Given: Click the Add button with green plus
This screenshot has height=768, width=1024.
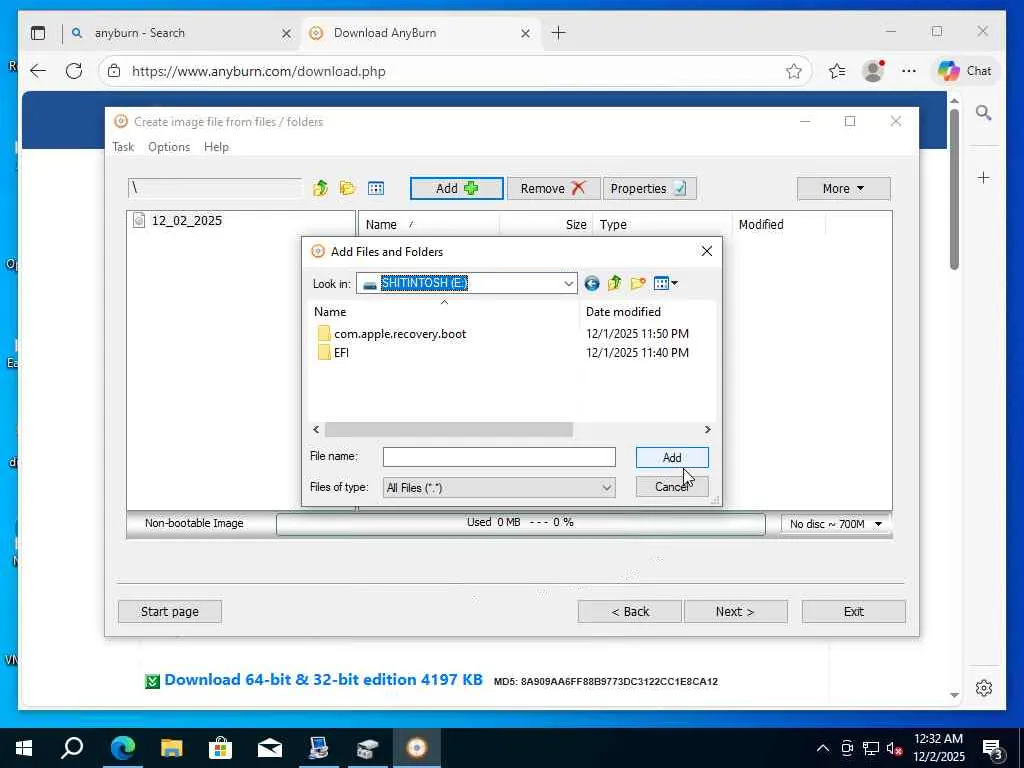Looking at the screenshot, I should [456, 189].
